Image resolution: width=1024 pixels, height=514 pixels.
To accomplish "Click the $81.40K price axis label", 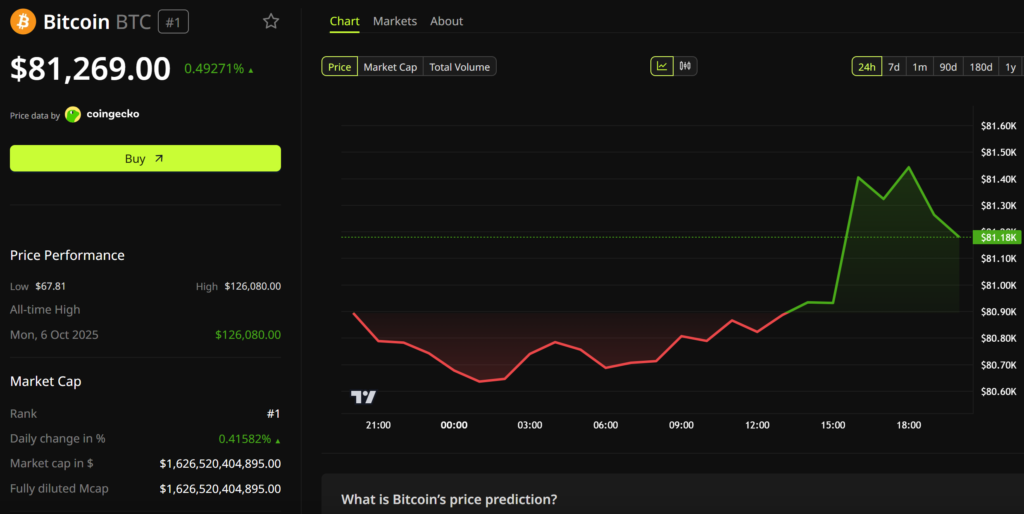I will (999, 179).
